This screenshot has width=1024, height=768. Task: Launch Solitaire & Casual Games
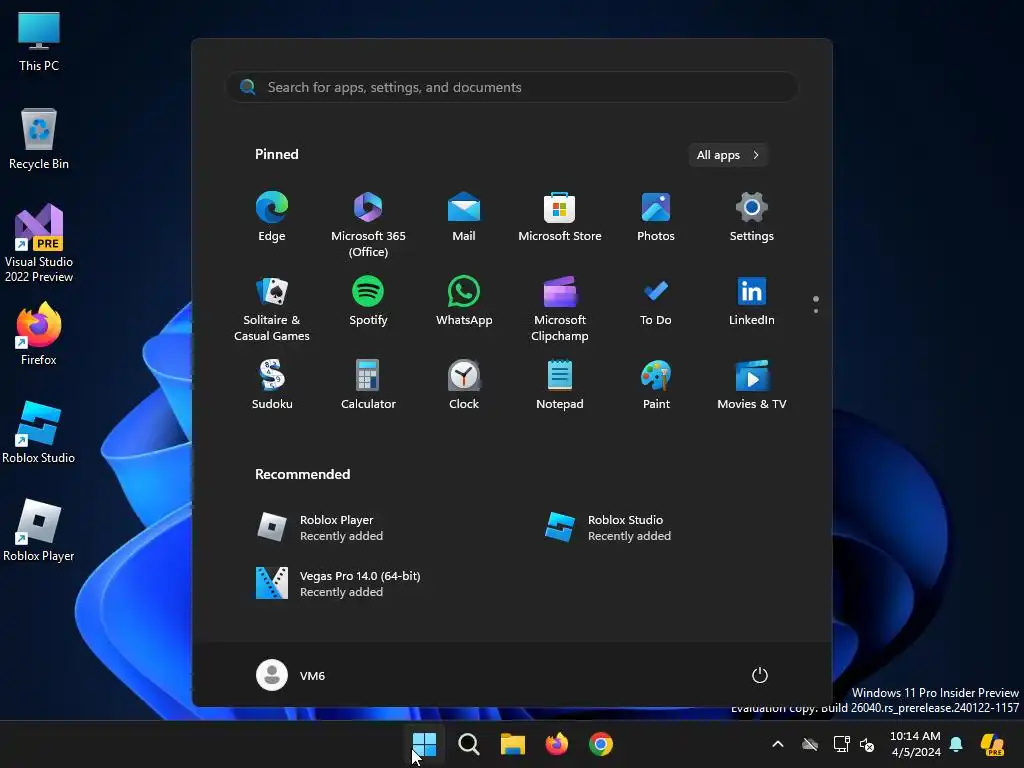click(x=272, y=309)
